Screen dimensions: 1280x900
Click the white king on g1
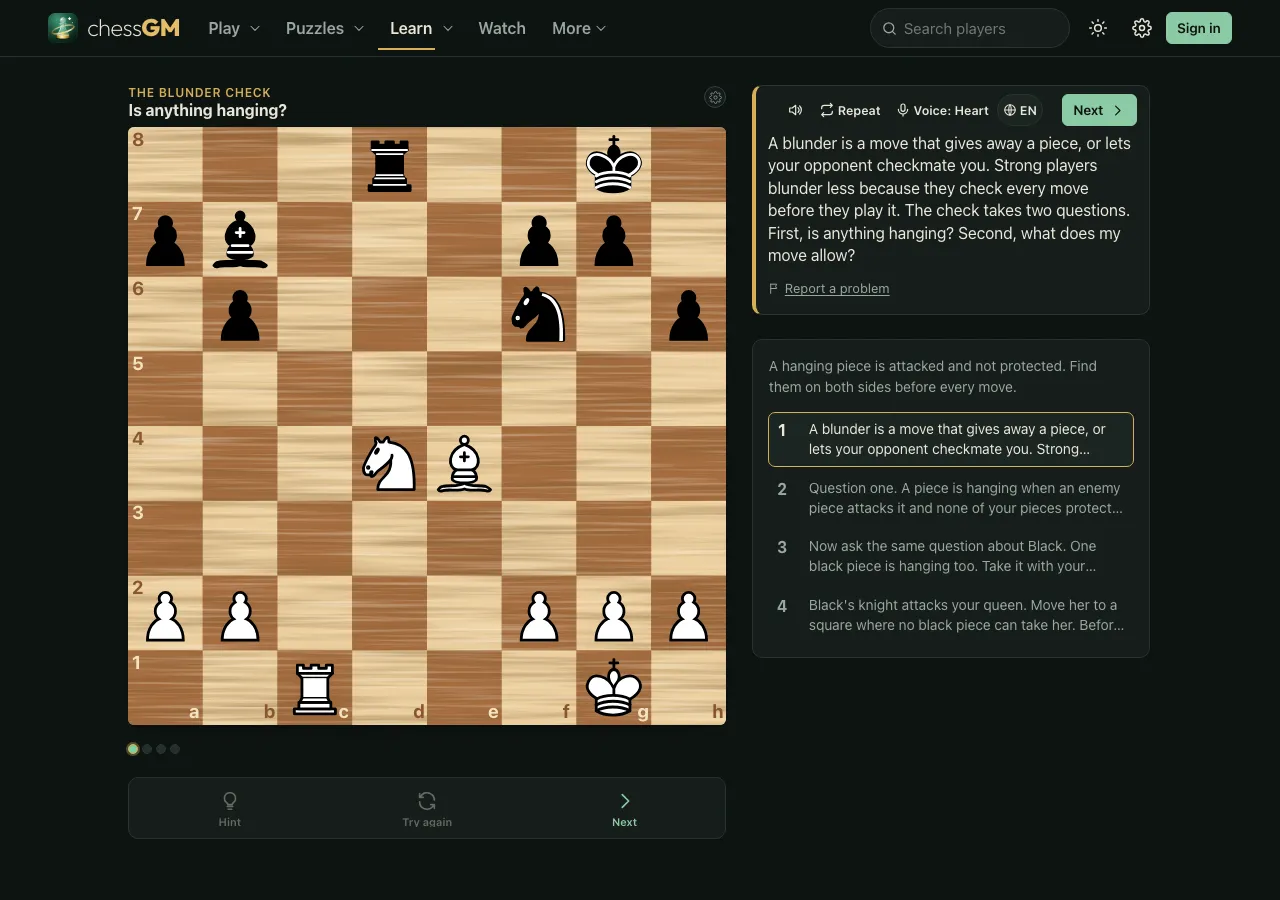tap(613, 688)
